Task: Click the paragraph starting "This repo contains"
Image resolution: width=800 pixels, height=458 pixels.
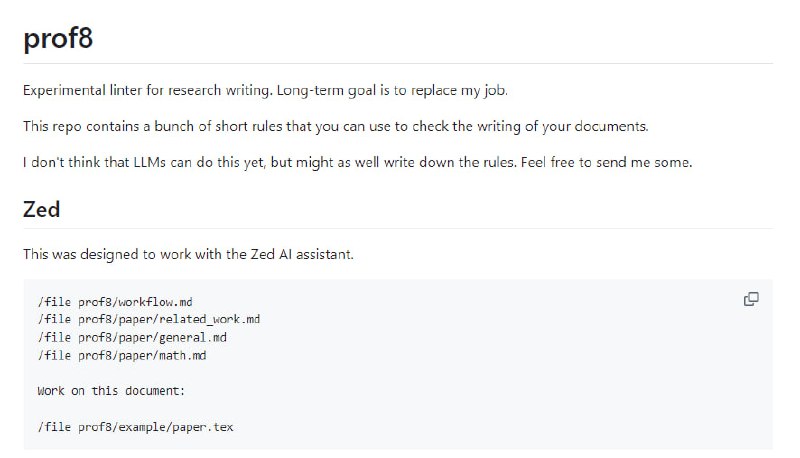Action: click(x=335, y=126)
